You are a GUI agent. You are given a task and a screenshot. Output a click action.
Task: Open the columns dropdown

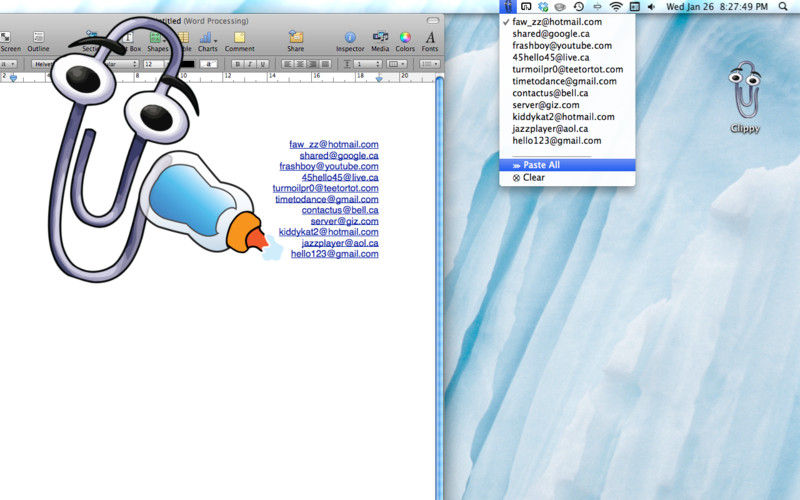click(x=396, y=64)
